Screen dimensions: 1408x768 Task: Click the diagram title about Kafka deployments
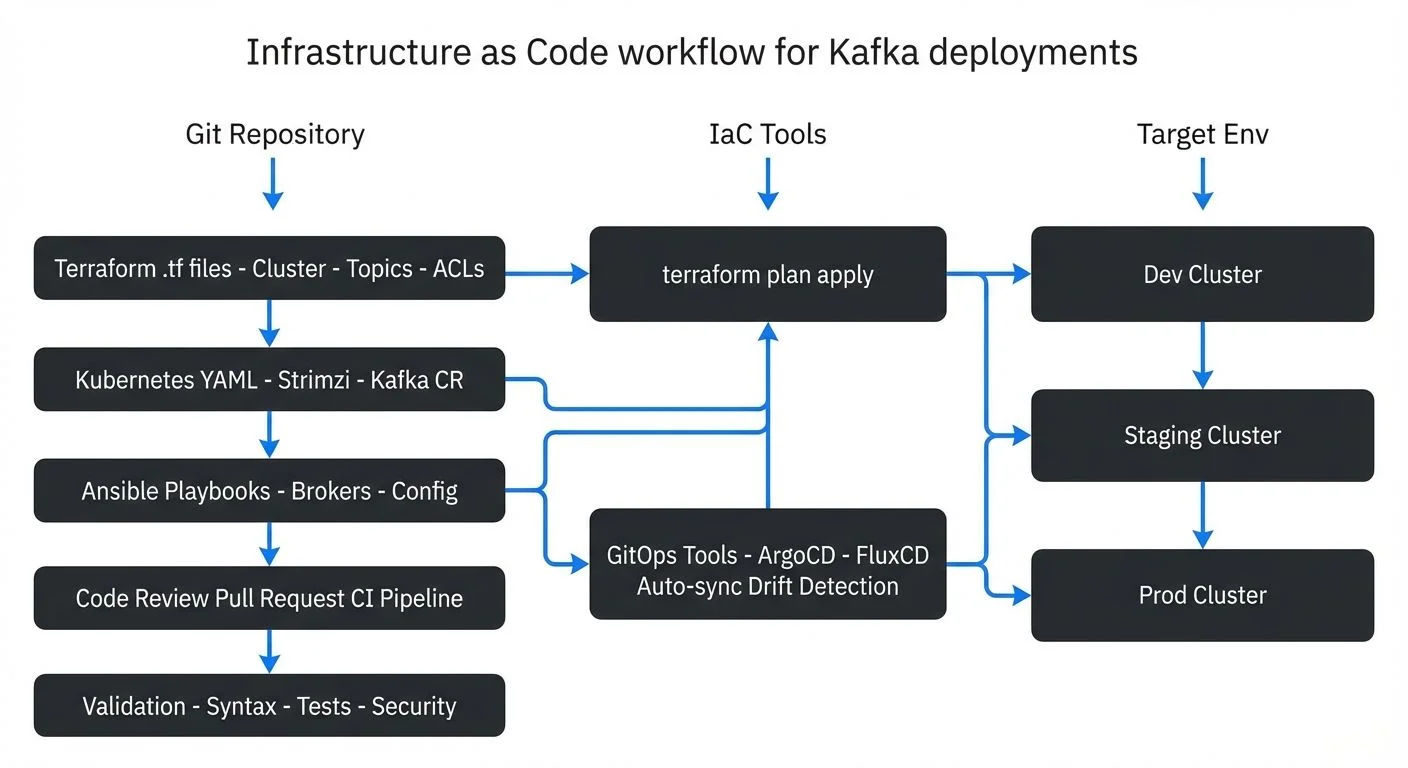click(692, 51)
